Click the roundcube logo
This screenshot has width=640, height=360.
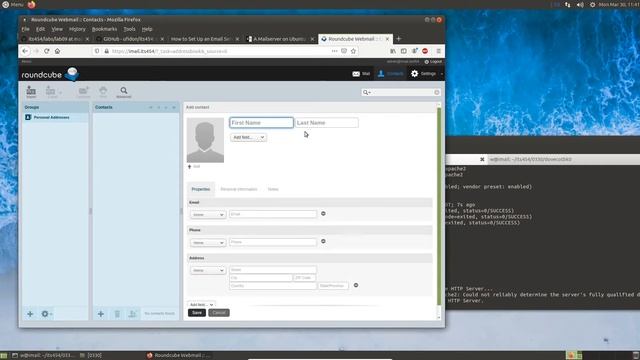pyautogui.click(x=50, y=74)
